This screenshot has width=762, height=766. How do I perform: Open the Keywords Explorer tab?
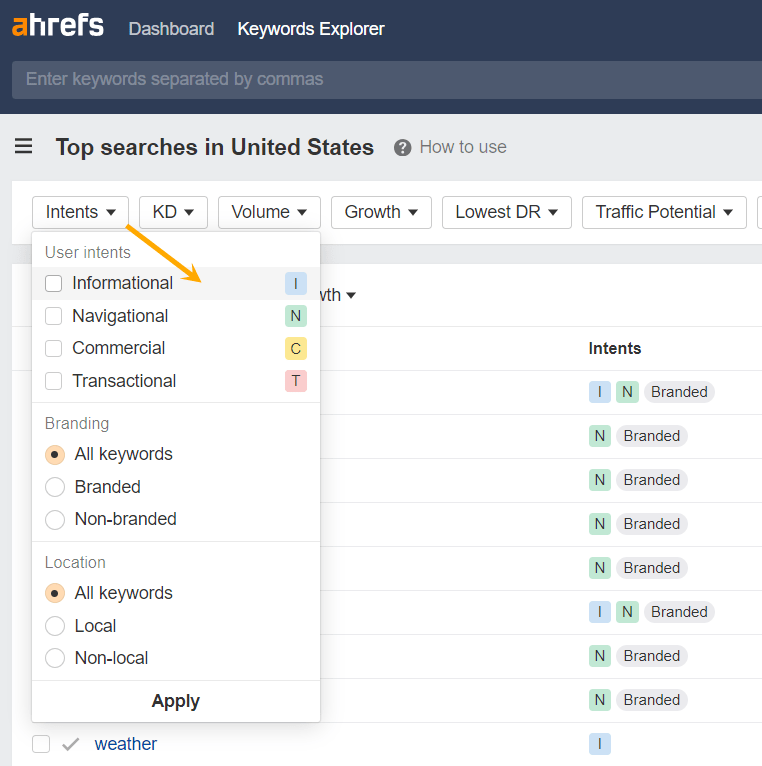[311, 29]
